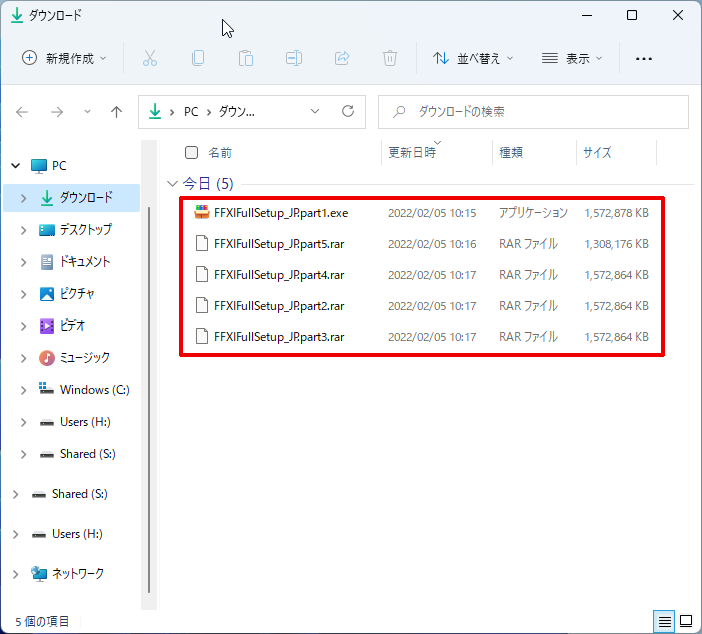Click the アプリケーション type cell
The width and height of the screenshot is (702, 634).
tap(533, 213)
